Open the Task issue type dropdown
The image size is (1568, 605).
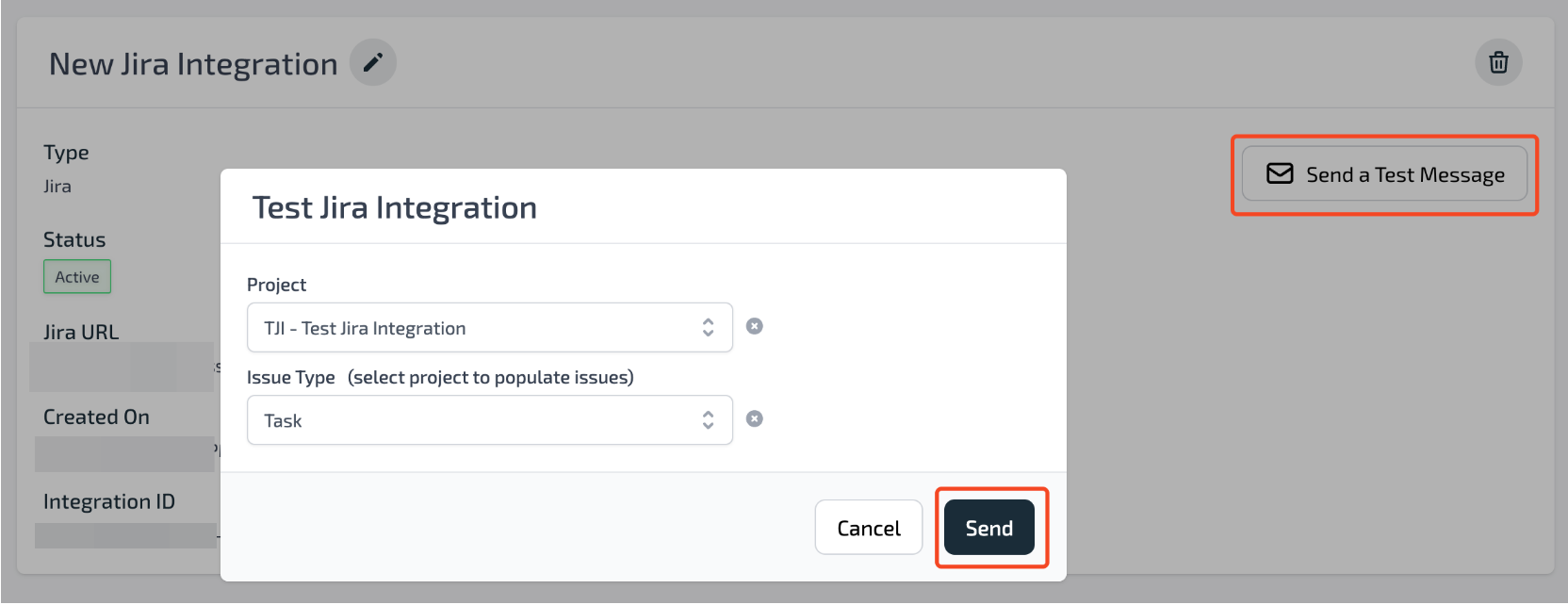(471, 420)
